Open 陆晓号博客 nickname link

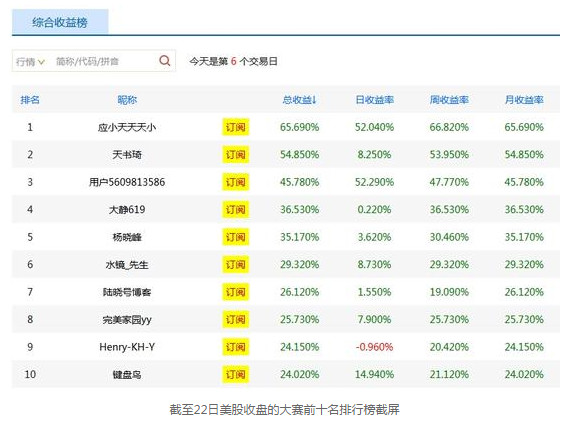(x=127, y=292)
